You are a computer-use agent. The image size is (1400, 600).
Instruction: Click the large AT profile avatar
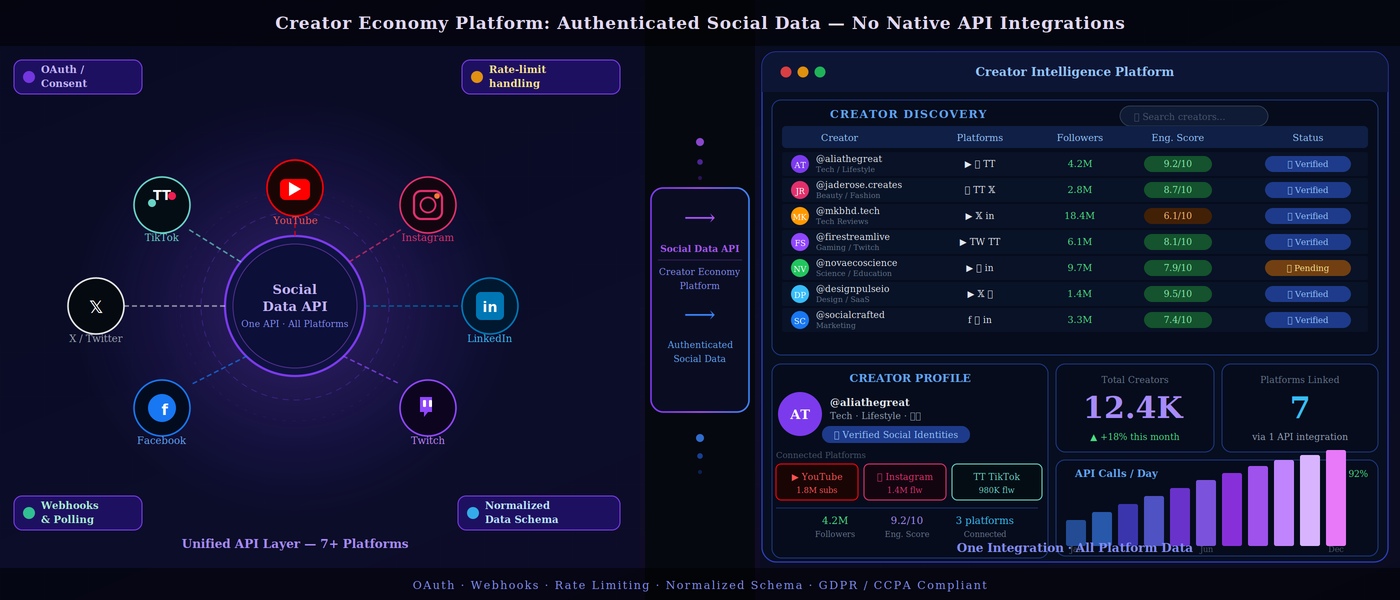tap(800, 414)
